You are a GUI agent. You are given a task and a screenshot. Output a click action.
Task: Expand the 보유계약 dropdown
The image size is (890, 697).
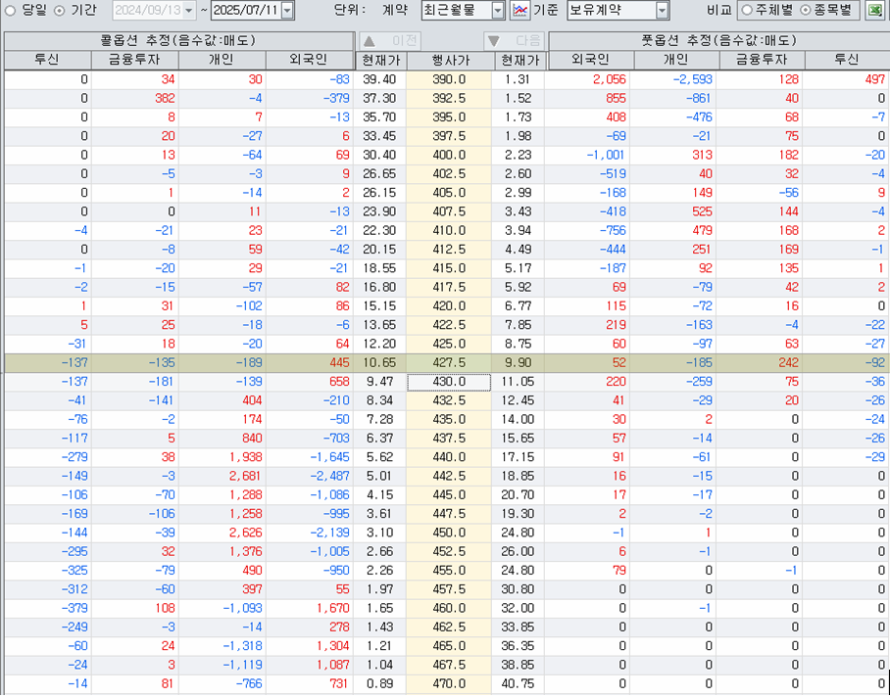(x=661, y=11)
